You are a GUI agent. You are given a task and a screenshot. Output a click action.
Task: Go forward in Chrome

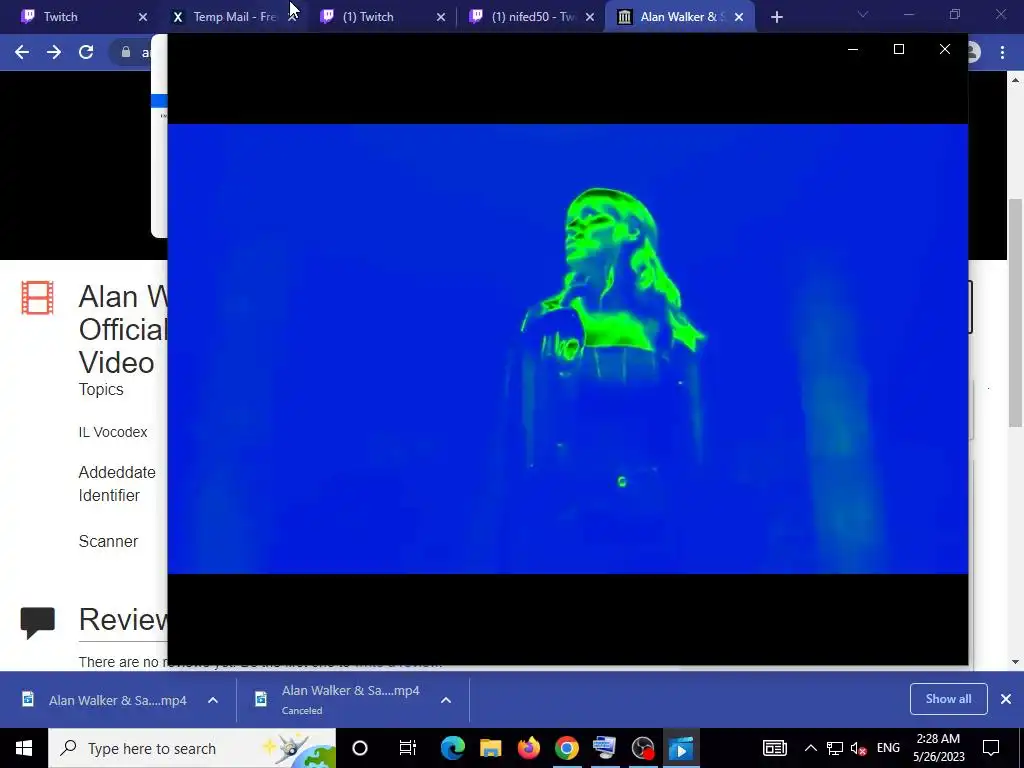coord(54,52)
